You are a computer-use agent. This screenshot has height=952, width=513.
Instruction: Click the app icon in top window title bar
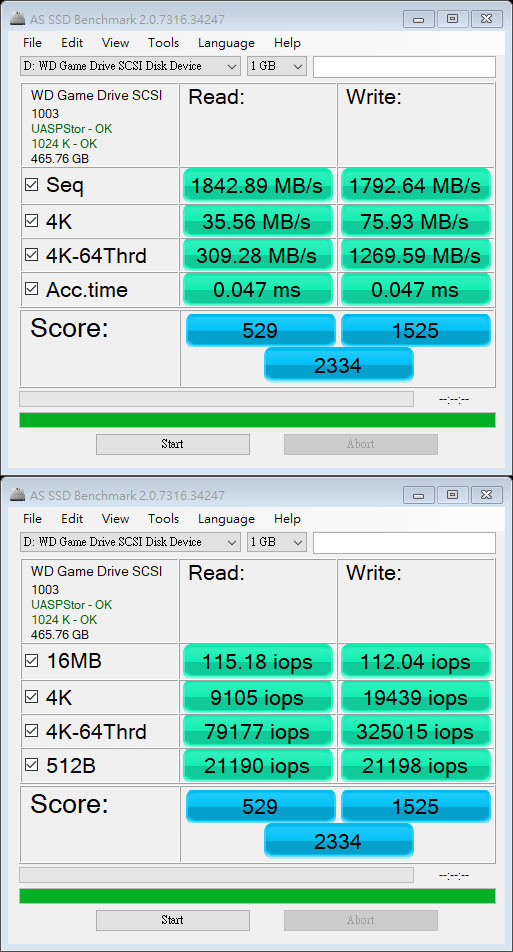[x=18, y=19]
